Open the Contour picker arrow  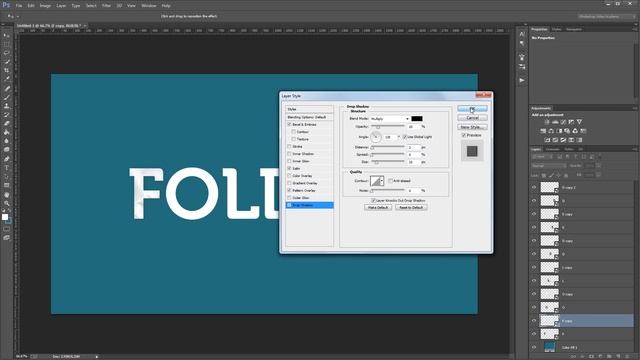point(382,181)
